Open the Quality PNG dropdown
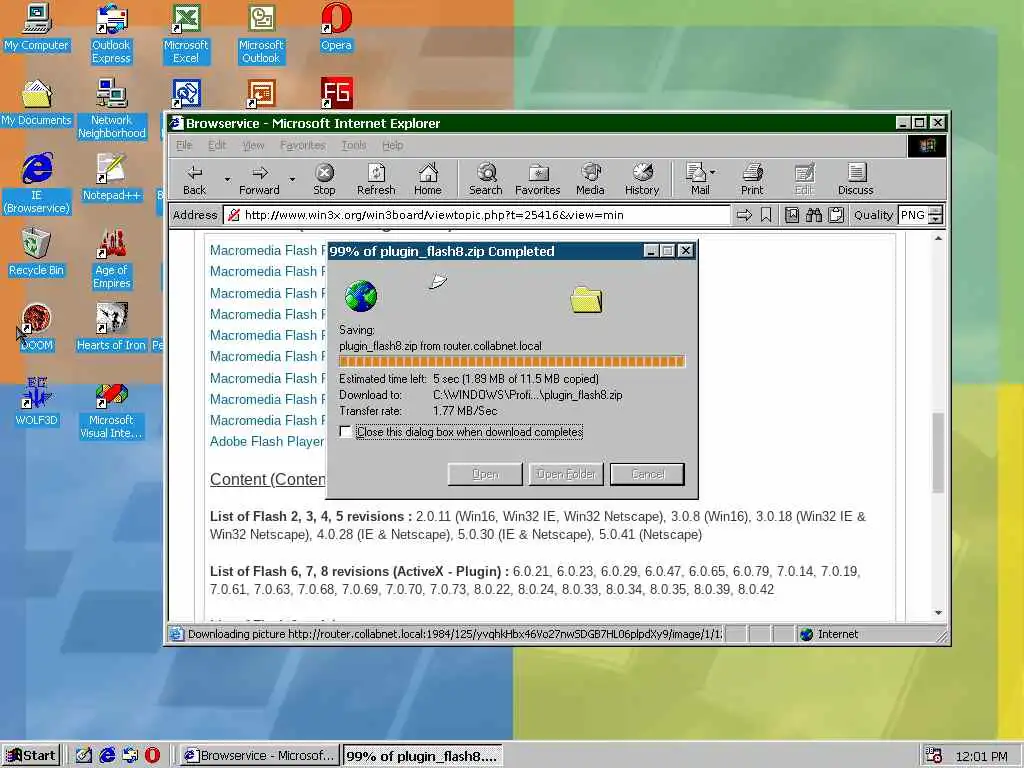Screen dimensions: 1024x768 (x=935, y=215)
